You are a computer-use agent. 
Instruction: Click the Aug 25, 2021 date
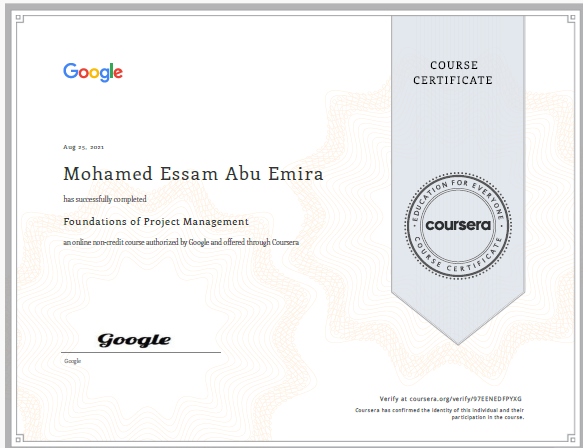[x=83, y=147]
